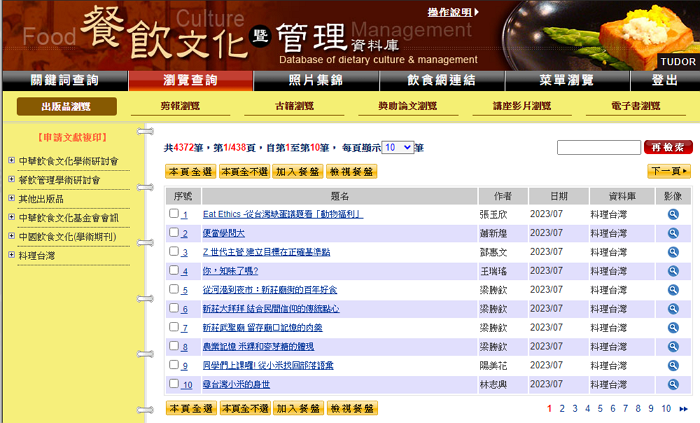This screenshot has height=423, width=700.
Task: Switch to 古籍瀏覽 tab
Action: [295, 106]
